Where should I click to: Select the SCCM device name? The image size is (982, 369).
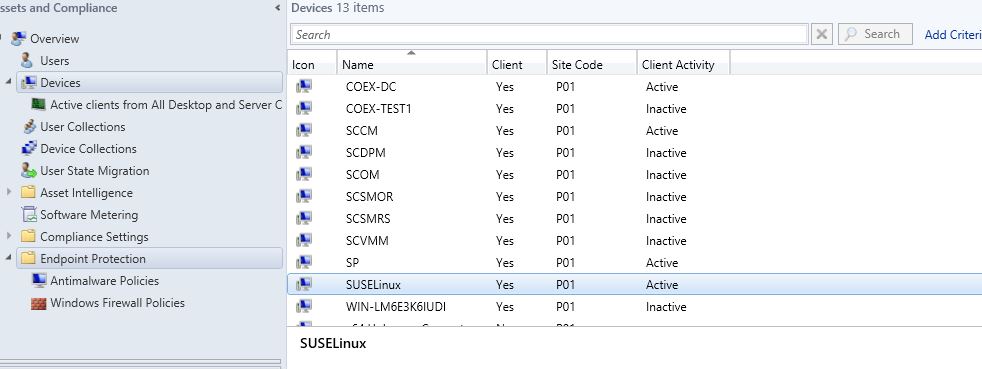pyautogui.click(x=361, y=130)
